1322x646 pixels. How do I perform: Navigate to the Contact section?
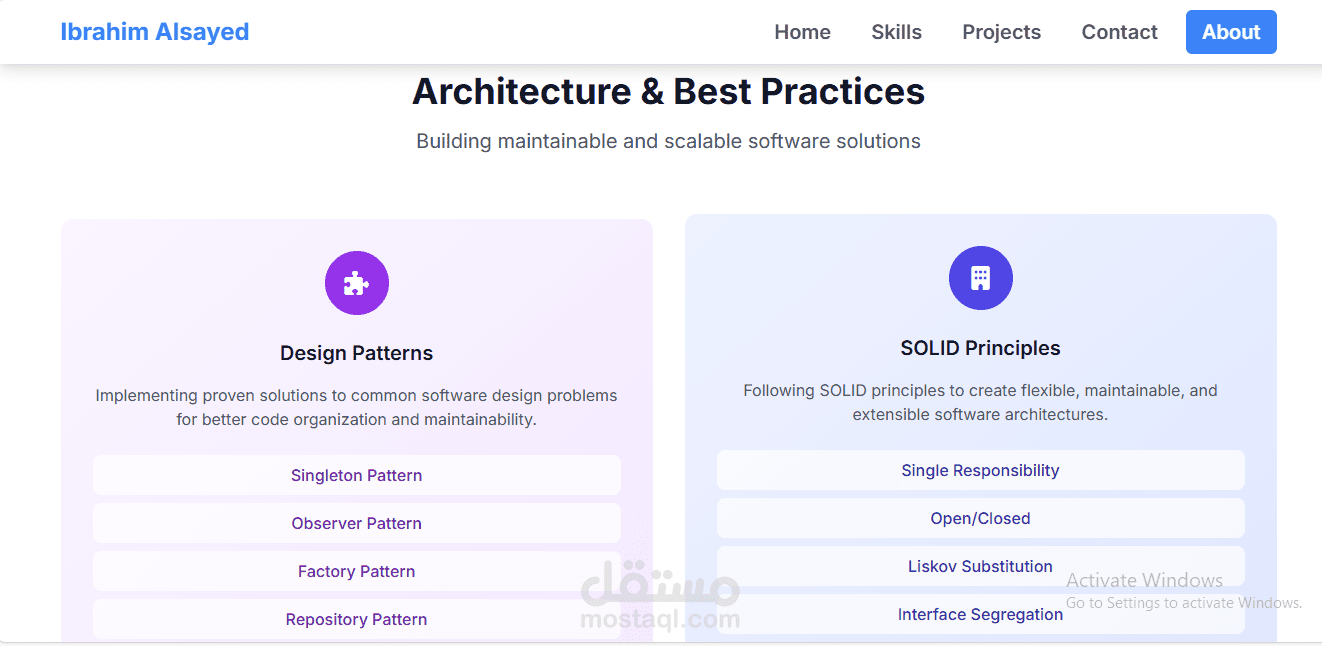coord(1120,32)
